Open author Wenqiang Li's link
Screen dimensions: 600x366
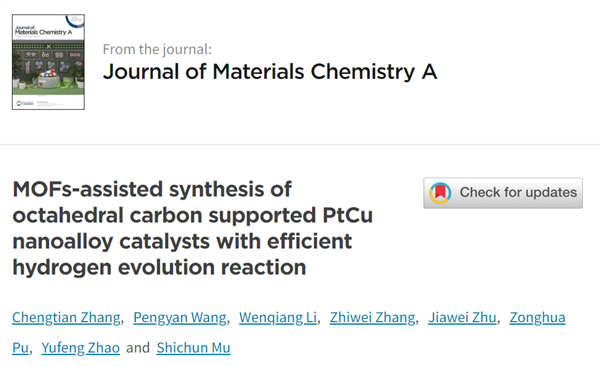pyautogui.click(x=278, y=318)
